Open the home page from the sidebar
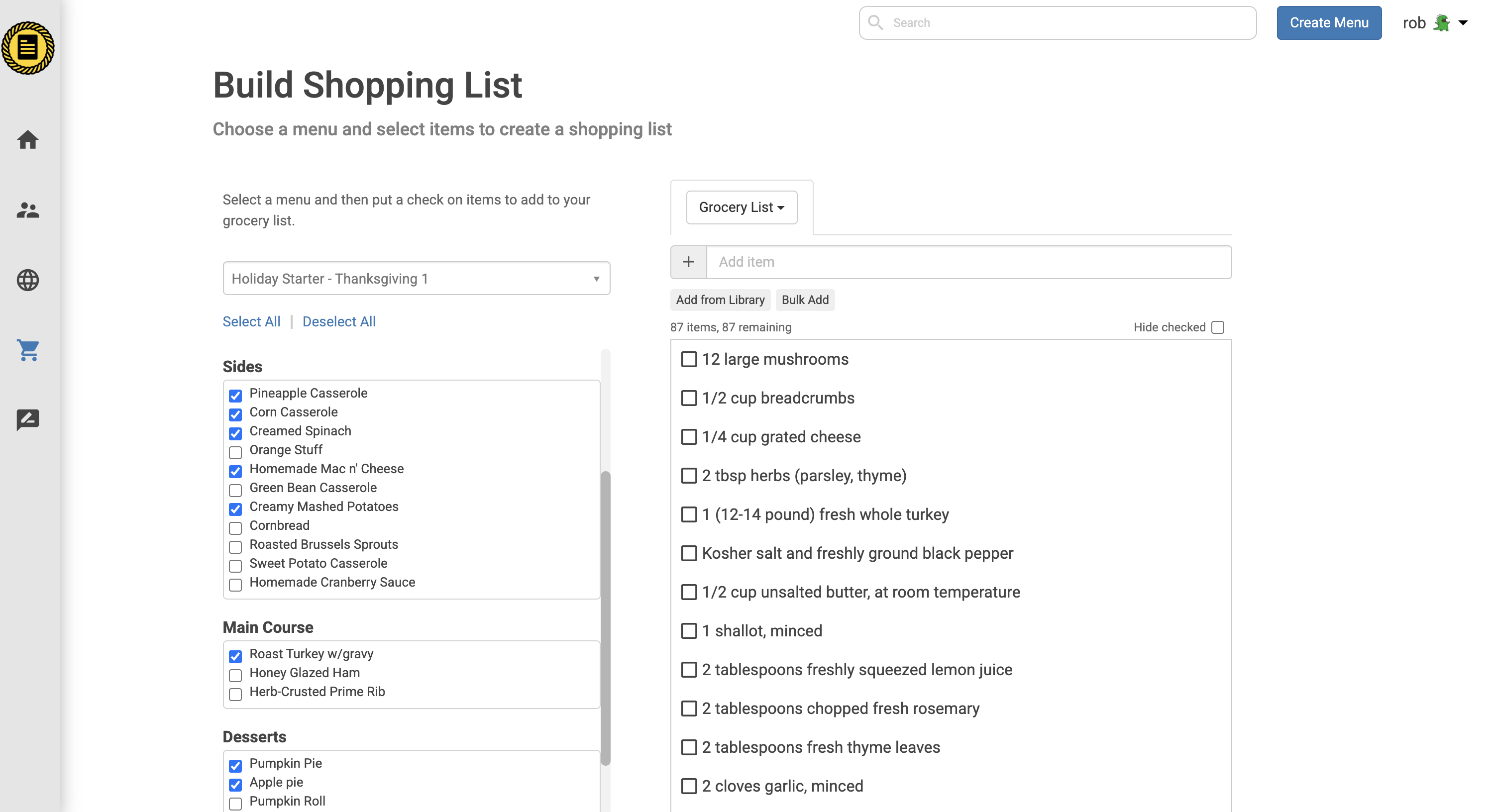 pos(28,140)
